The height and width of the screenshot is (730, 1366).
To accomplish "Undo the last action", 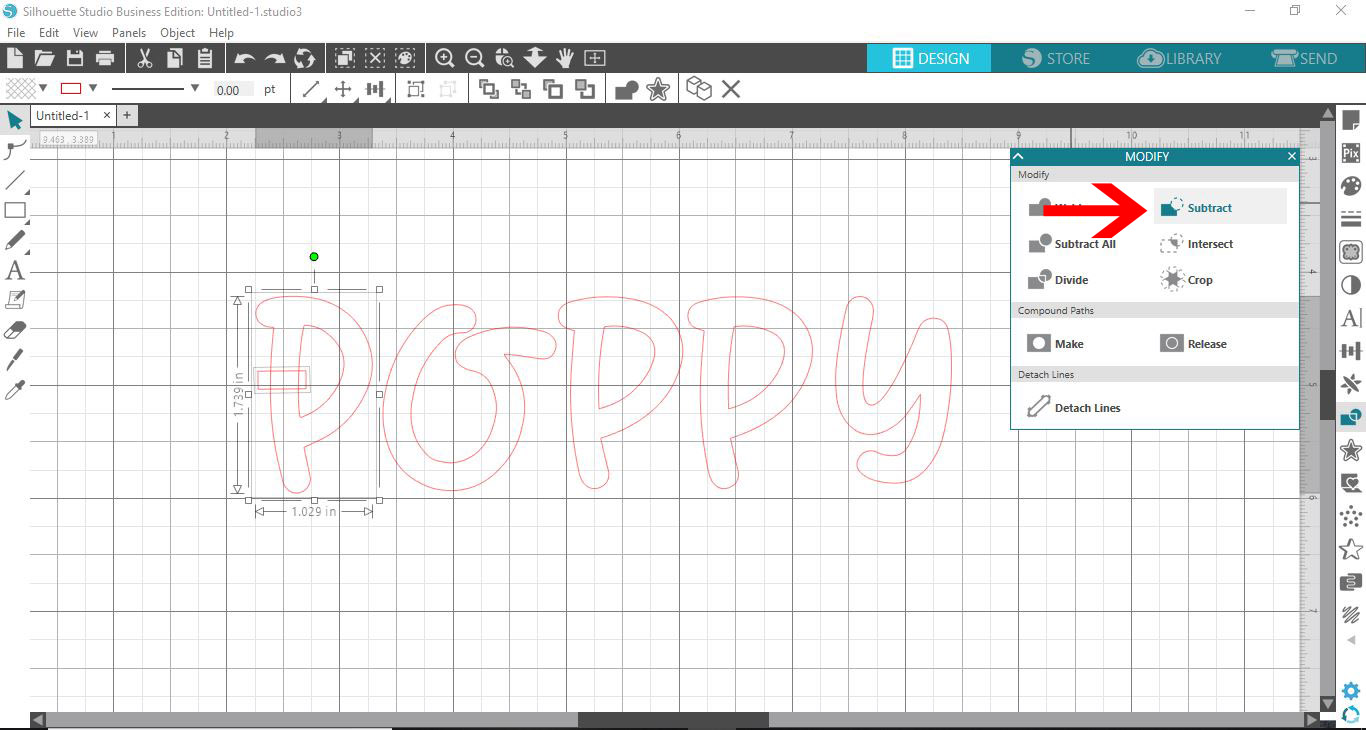I will click(244, 58).
